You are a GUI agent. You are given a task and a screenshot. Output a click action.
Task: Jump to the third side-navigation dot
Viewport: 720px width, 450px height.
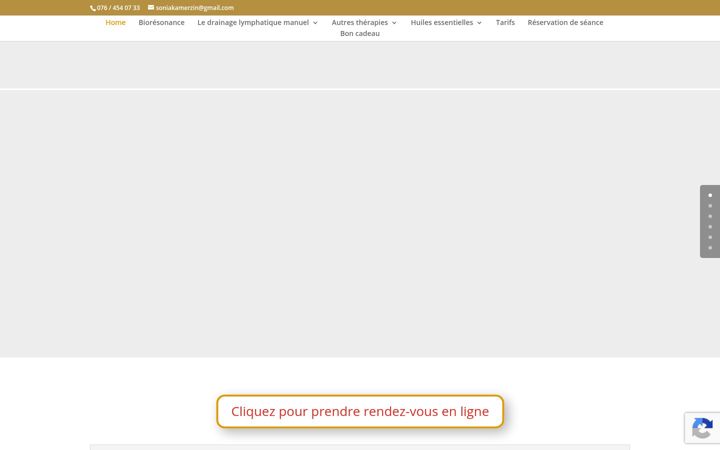coord(710,216)
